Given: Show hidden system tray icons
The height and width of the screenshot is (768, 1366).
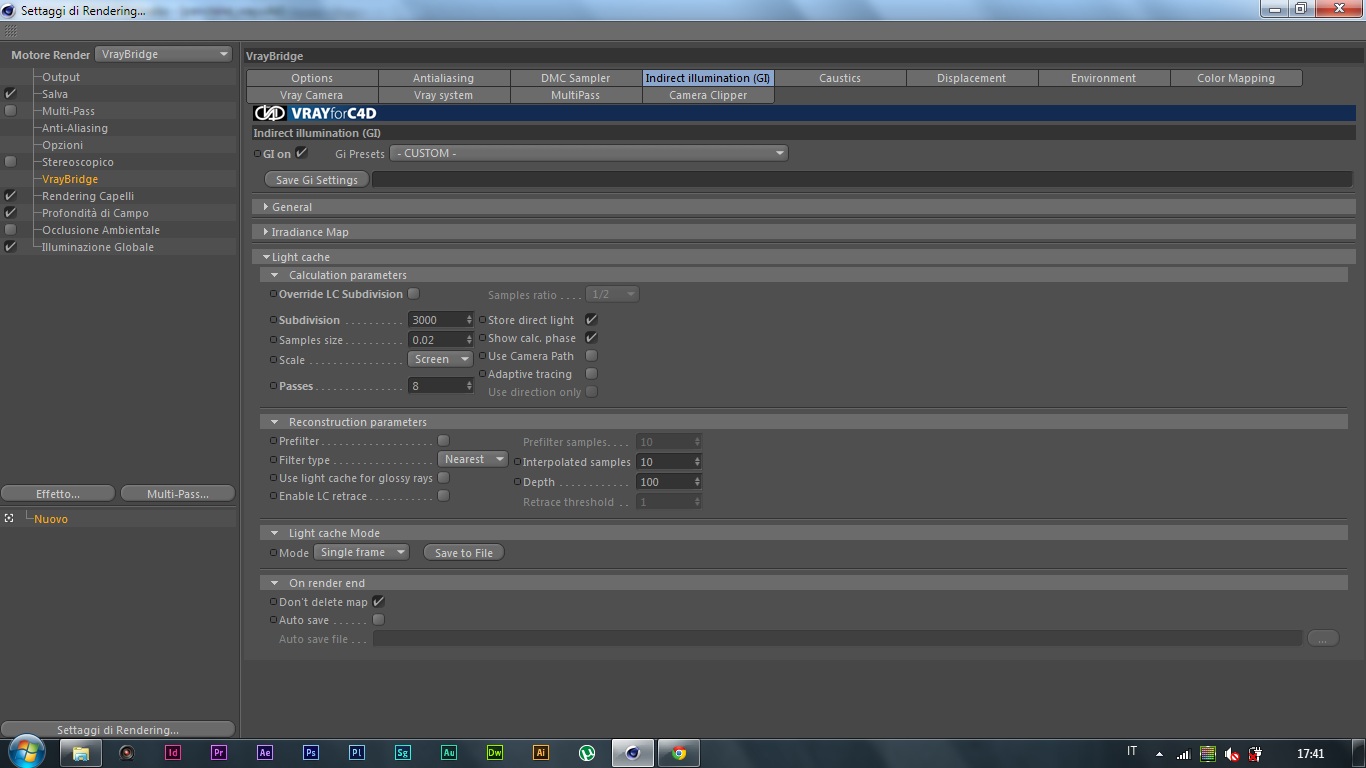Looking at the screenshot, I should coord(1159,754).
